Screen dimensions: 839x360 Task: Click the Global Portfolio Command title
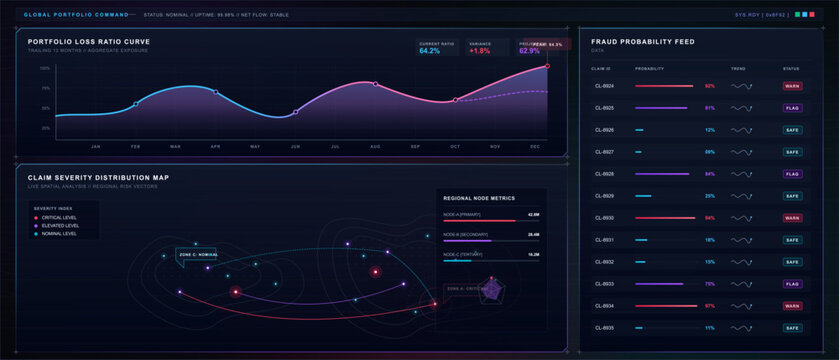point(76,15)
